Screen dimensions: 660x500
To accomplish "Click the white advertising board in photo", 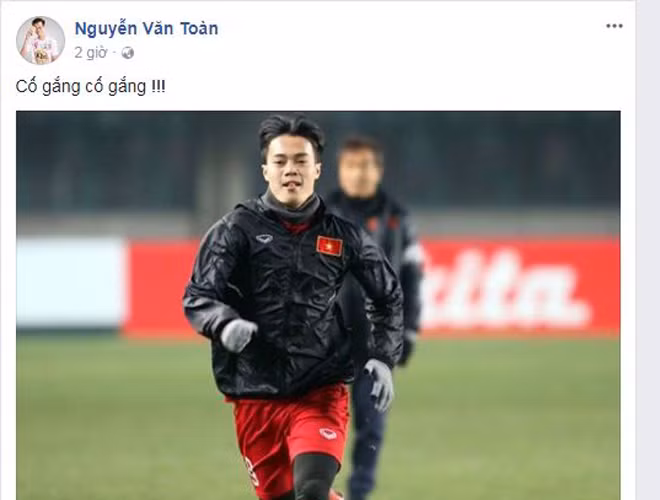I will point(71,283).
